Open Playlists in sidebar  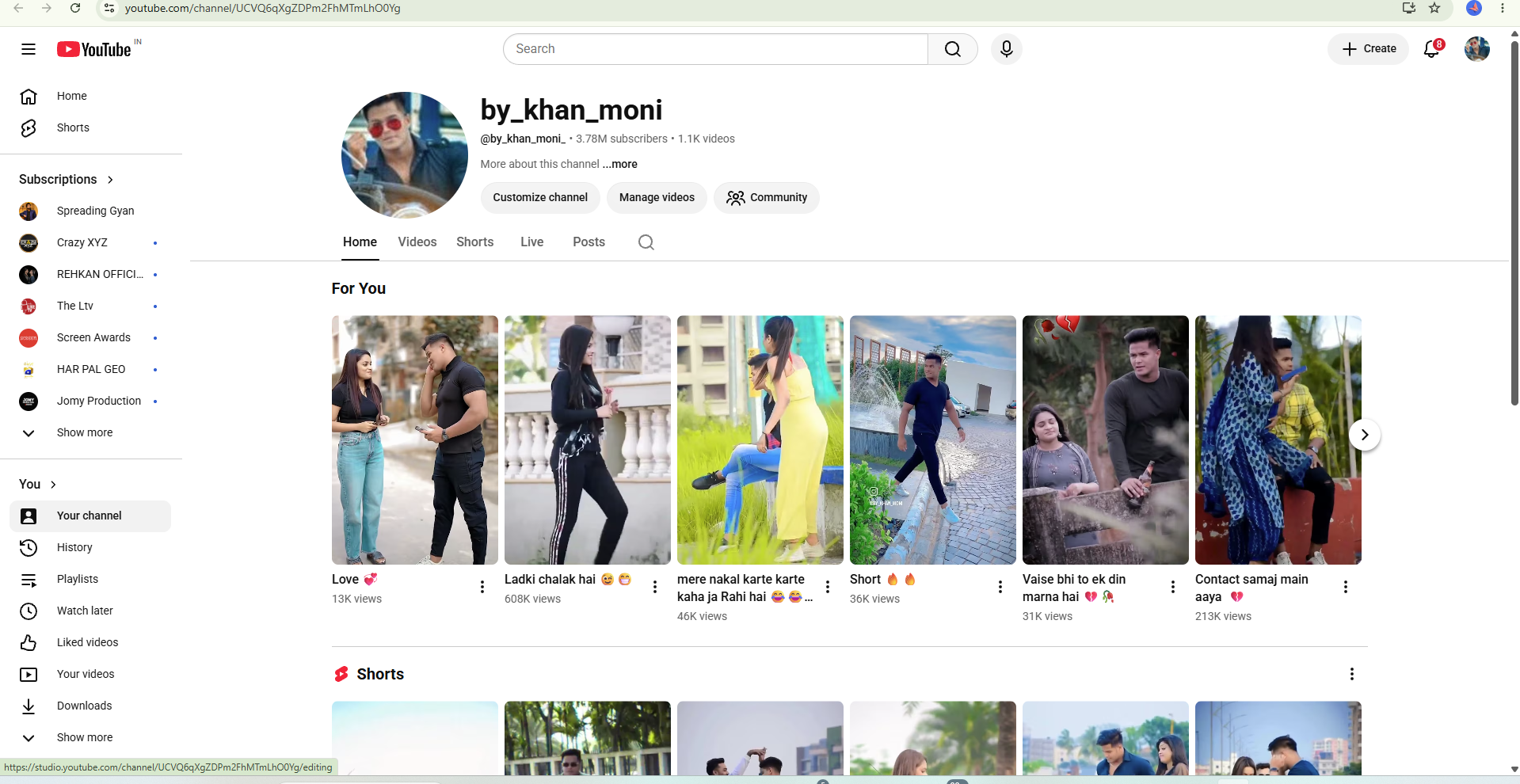tap(91, 579)
